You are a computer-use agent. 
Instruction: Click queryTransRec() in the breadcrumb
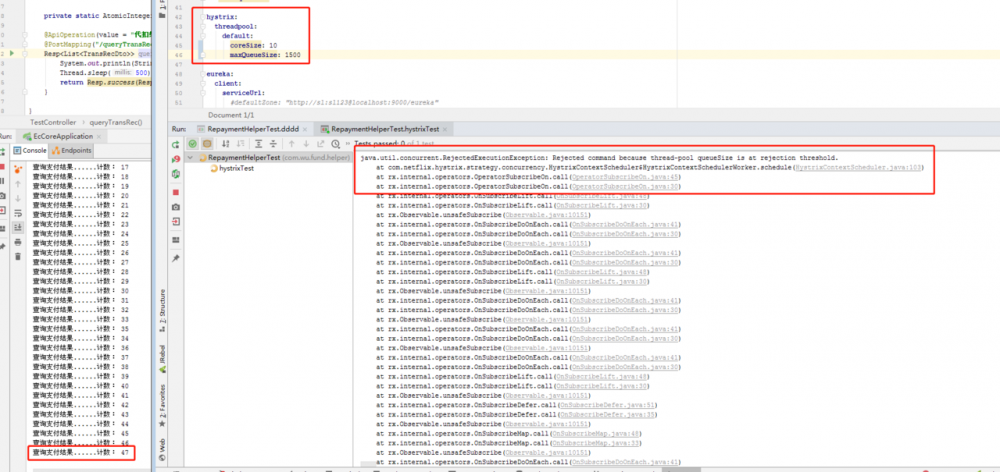[x=117, y=122]
